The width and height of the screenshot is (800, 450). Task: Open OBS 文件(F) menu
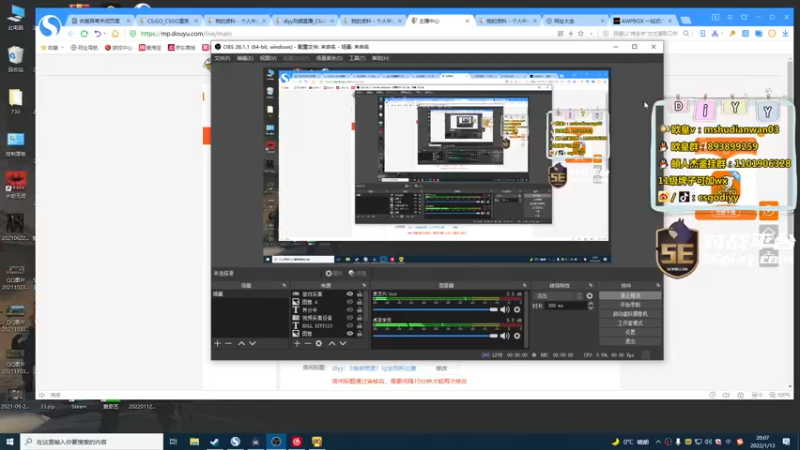point(222,58)
